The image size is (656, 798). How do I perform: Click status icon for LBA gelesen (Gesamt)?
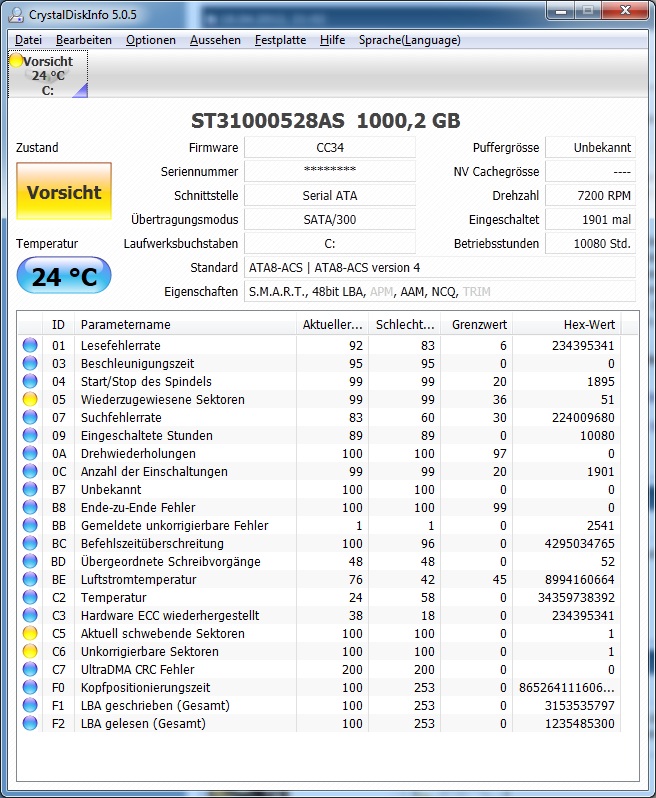click(x=30, y=723)
